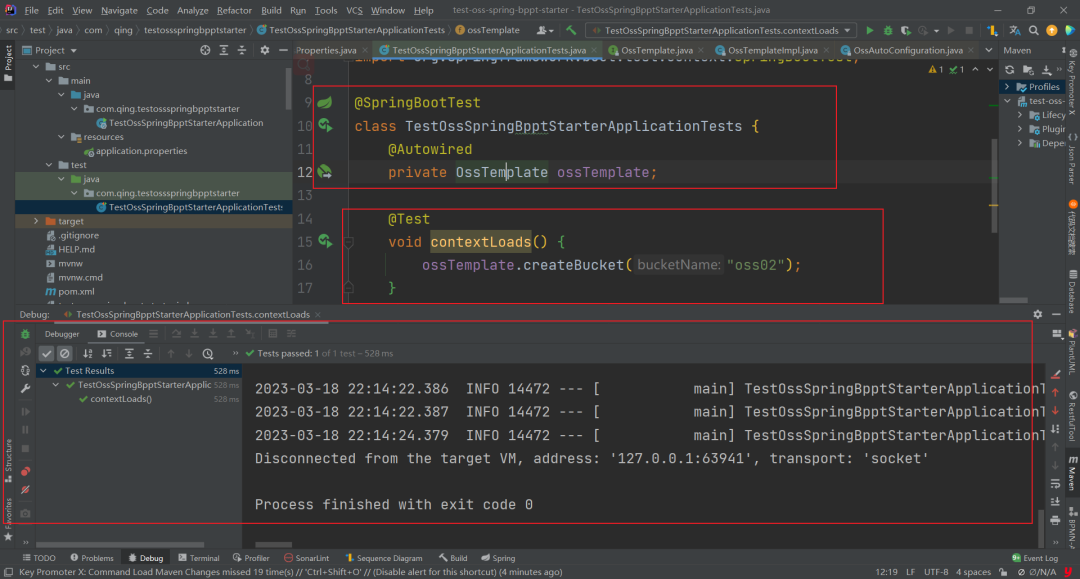This screenshot has width=1080, height=579.
Task: Build project with the hammer icon
Action: click(x=571, y=30)
